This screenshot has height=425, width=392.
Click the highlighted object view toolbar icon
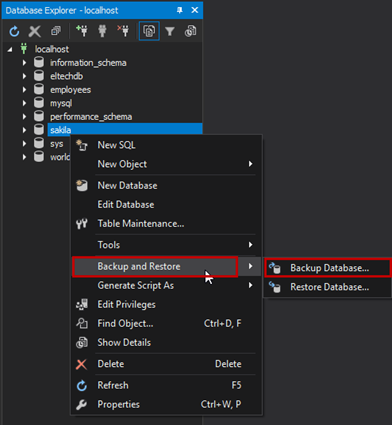(149, 31)
